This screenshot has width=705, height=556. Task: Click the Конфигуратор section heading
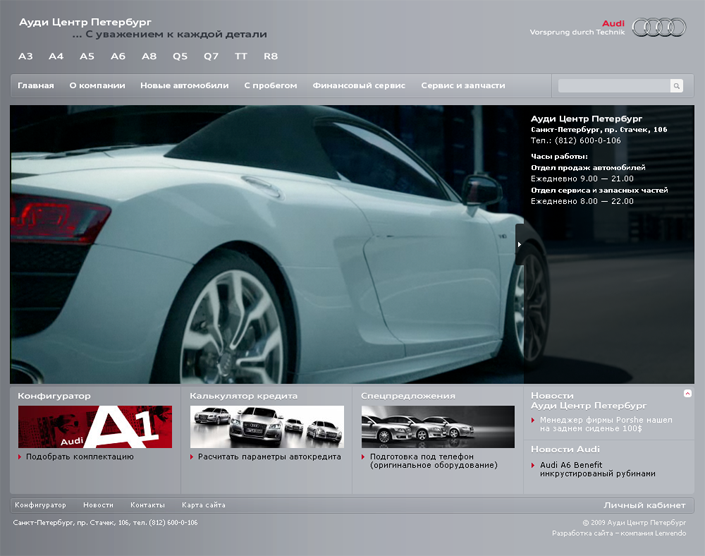54,396
